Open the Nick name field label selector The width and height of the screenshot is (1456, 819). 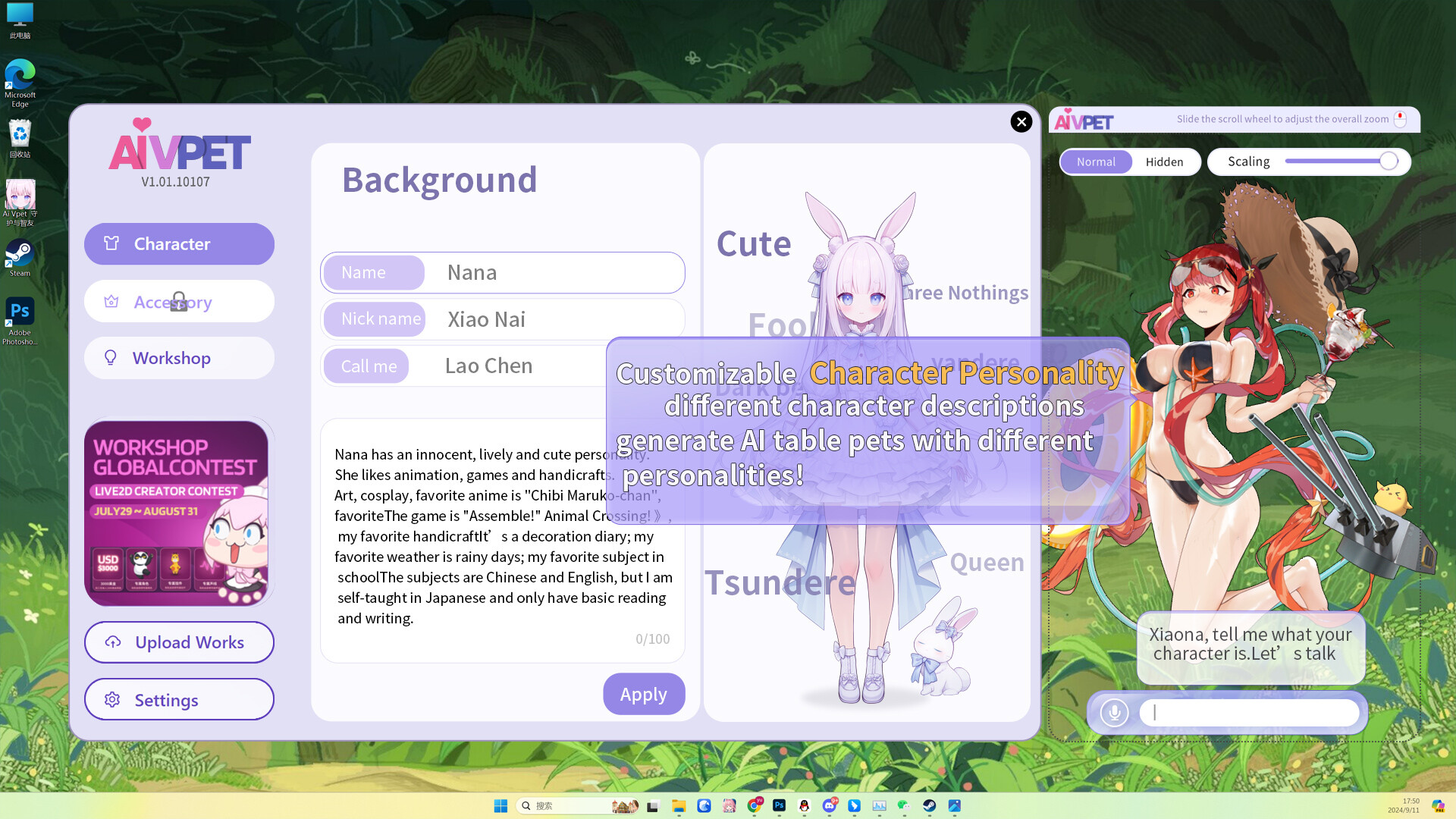pyautogui.click(x=380, y=318)
